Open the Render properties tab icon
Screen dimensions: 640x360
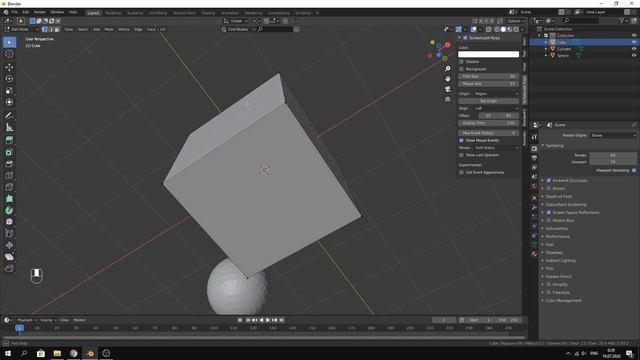pos(534,149)
